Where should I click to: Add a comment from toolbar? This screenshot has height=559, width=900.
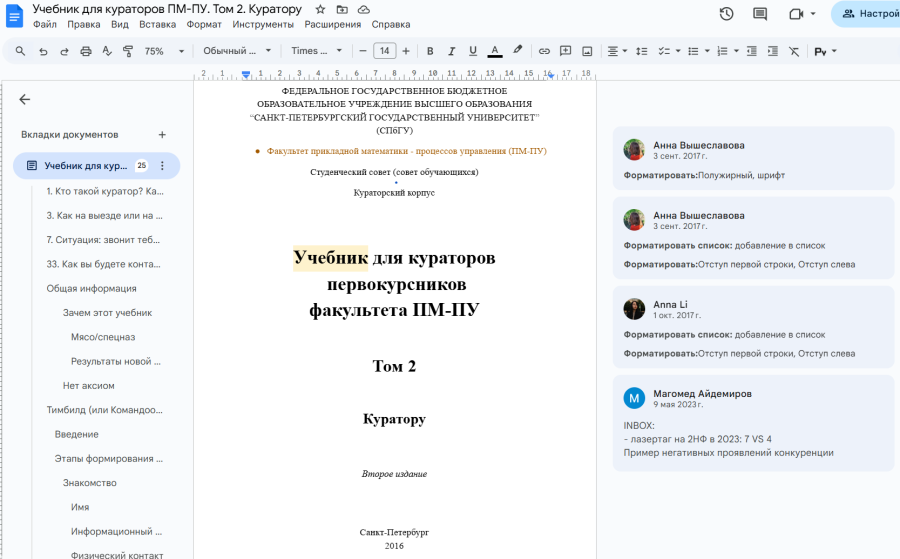tap(565, 51)
